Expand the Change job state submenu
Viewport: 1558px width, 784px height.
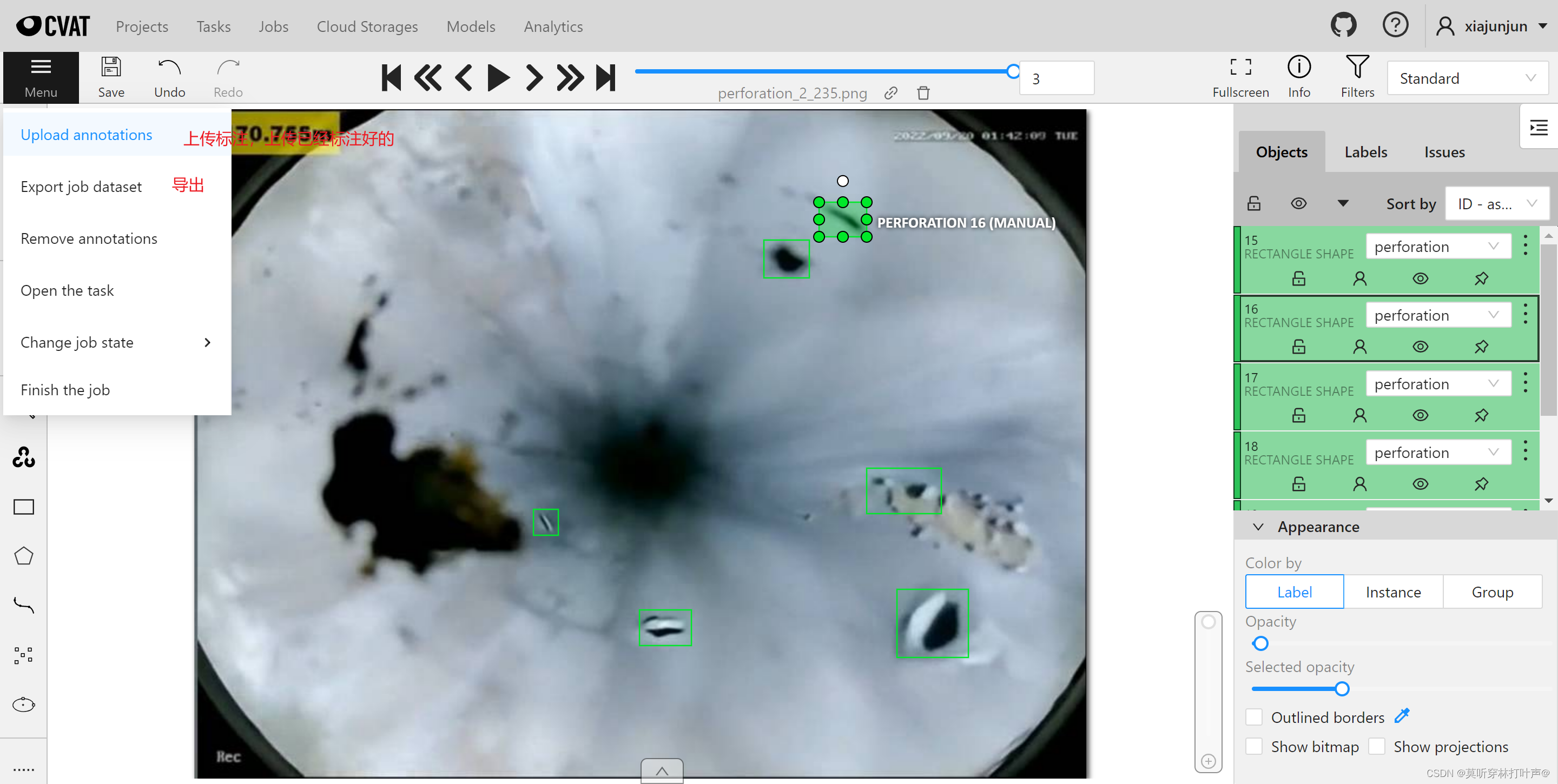(x=116, y=342)
